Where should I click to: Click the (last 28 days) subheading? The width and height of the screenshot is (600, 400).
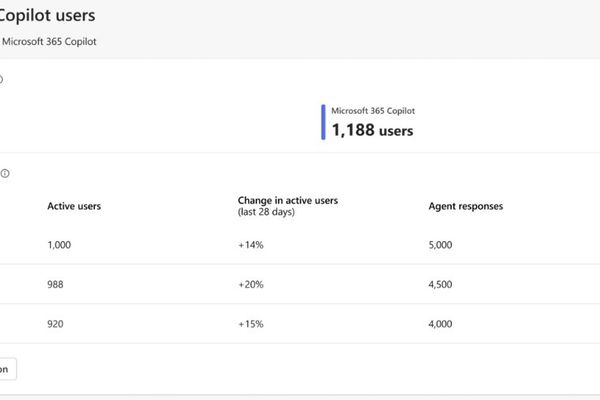[266, 212]
